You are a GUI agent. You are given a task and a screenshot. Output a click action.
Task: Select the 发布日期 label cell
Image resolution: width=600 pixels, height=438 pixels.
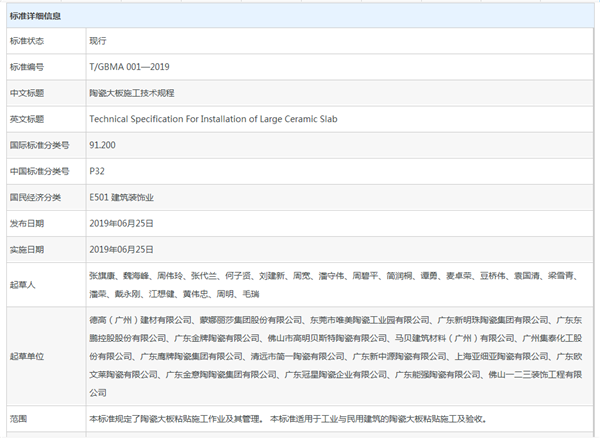point(46,223)
